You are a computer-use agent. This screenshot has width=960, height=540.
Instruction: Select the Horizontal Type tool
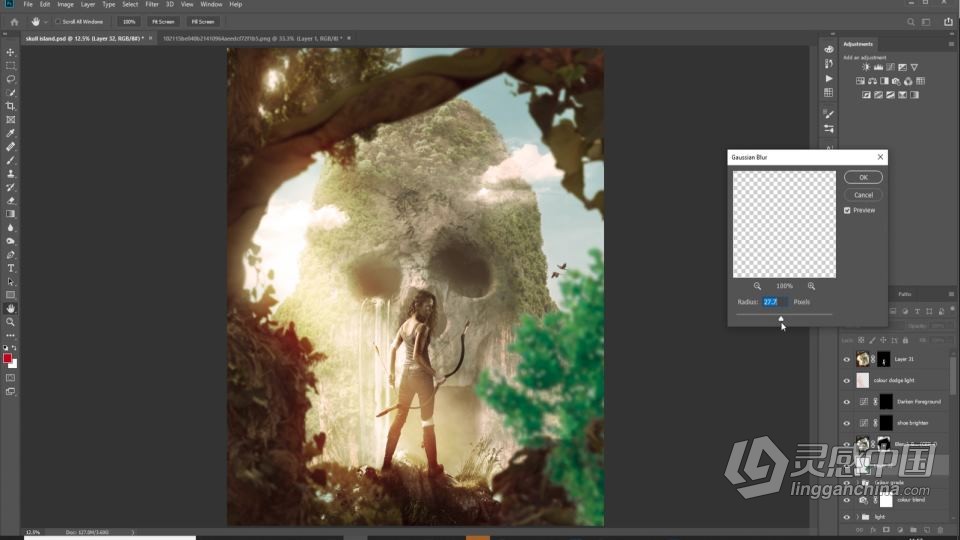(10, 268)
